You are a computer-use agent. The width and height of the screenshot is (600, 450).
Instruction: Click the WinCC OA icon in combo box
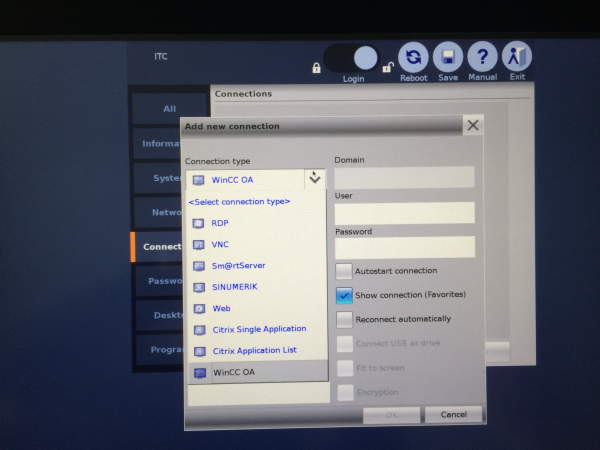[x=198, y=180]
